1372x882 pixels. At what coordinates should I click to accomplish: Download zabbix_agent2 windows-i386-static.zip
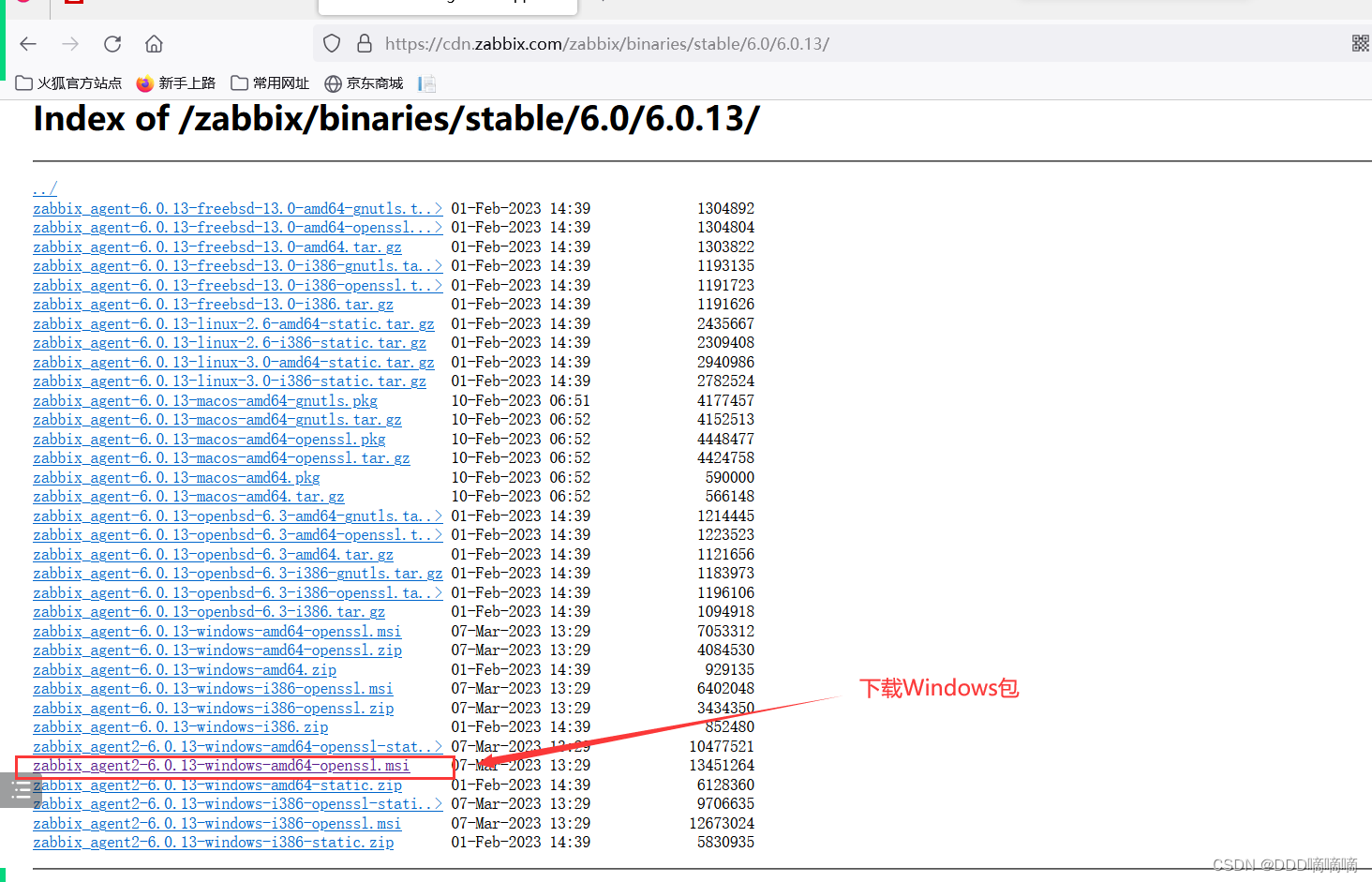pos(214,842)
